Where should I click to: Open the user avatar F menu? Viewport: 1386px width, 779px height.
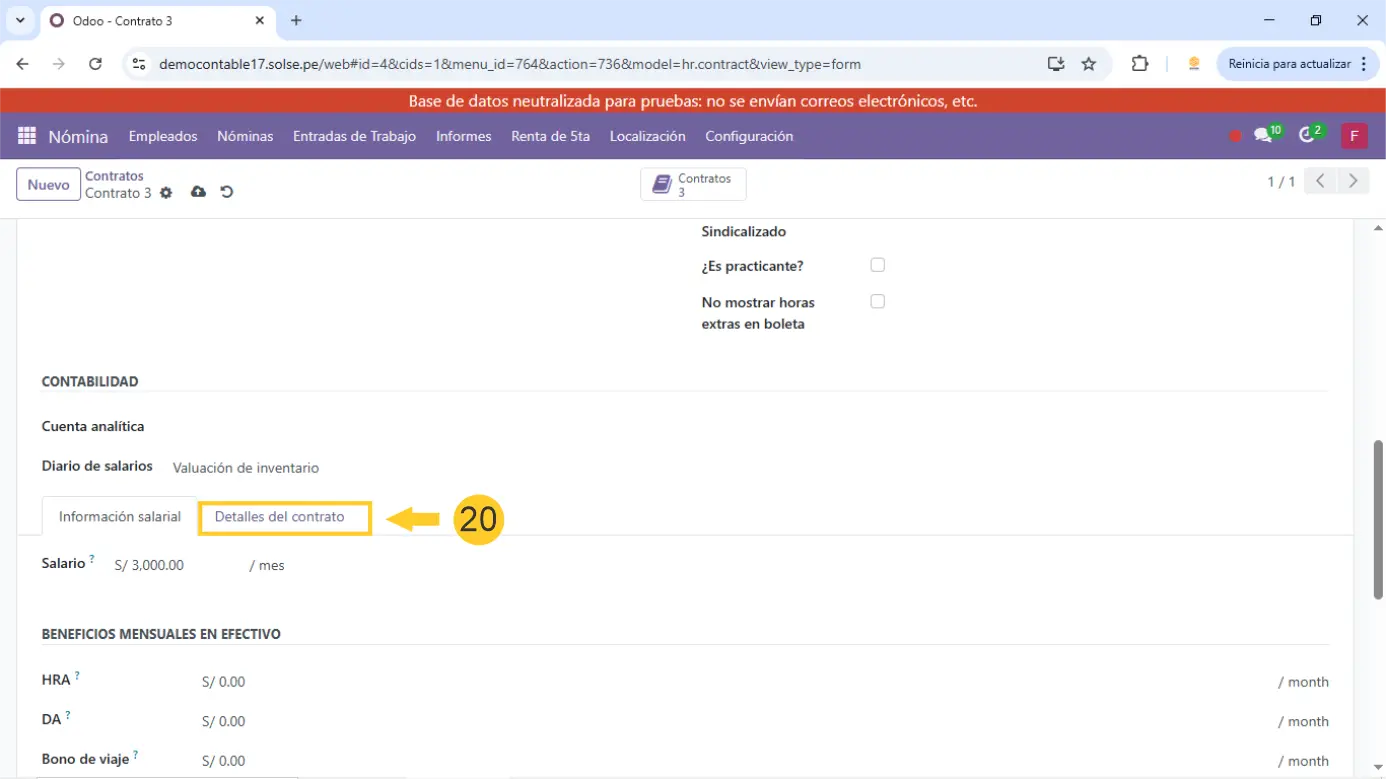(1353, 136)
